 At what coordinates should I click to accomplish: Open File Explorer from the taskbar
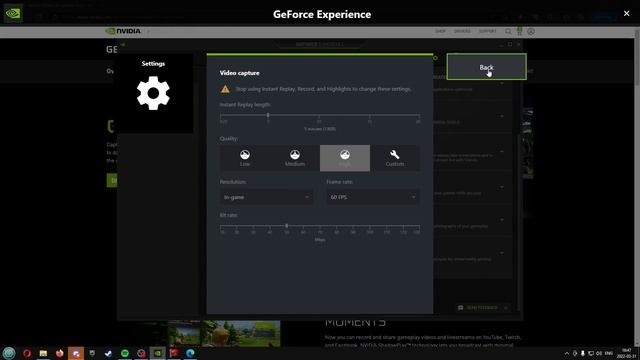(x=43, y=353)
